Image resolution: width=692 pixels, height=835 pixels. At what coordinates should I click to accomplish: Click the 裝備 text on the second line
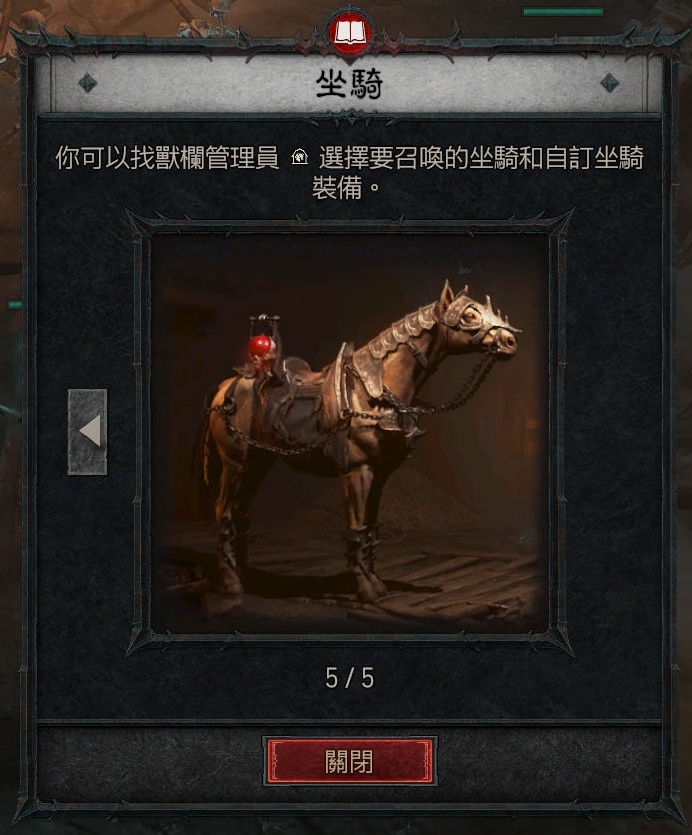click(x=337, y=187)
